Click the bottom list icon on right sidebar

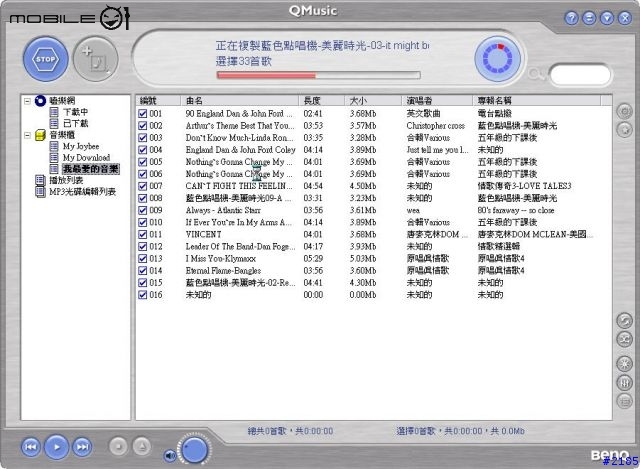(x=624, y=401)
